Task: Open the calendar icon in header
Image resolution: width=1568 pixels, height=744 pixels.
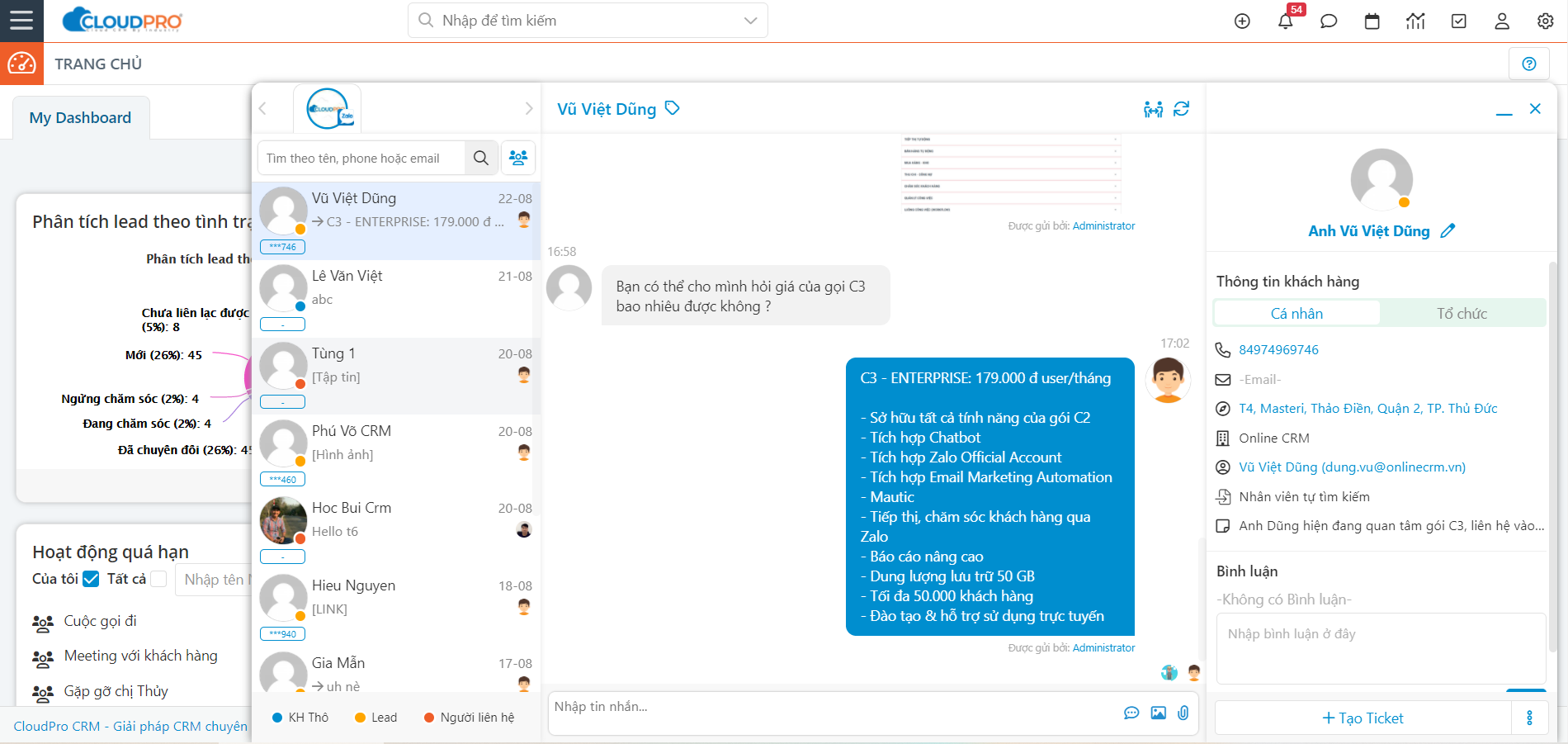Action: point(1372,21)
